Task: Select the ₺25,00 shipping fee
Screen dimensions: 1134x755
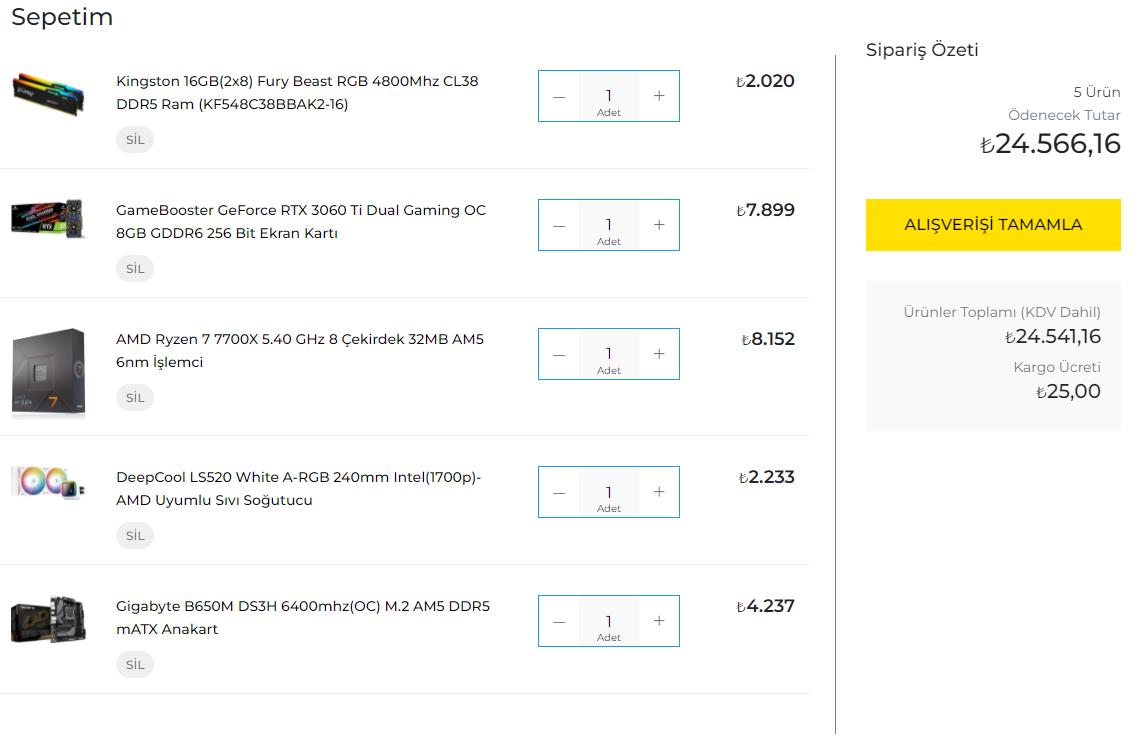Action: (x=1068, y=391)
